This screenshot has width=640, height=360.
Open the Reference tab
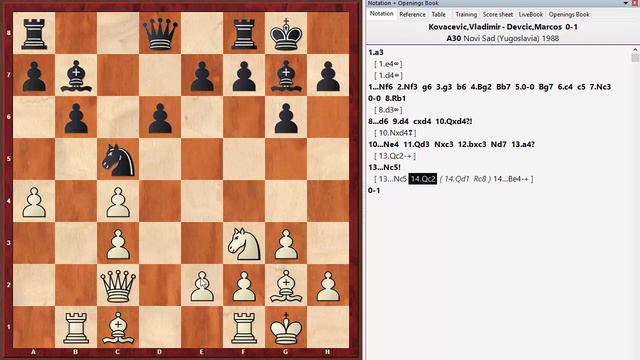click(412, 14)
